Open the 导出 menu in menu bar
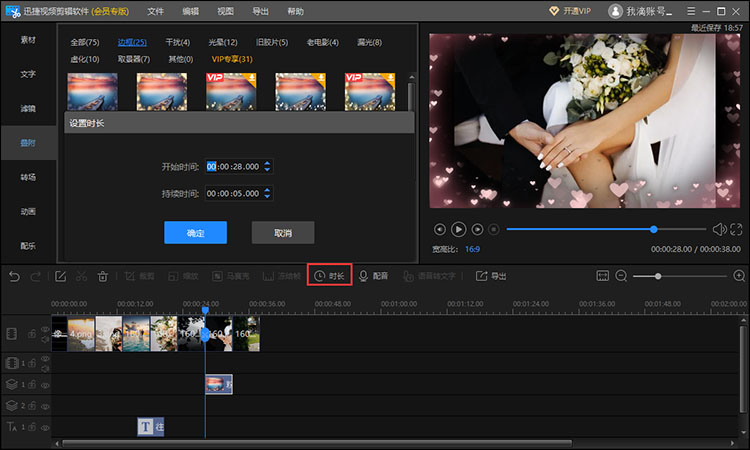 (x=260, y=11)
